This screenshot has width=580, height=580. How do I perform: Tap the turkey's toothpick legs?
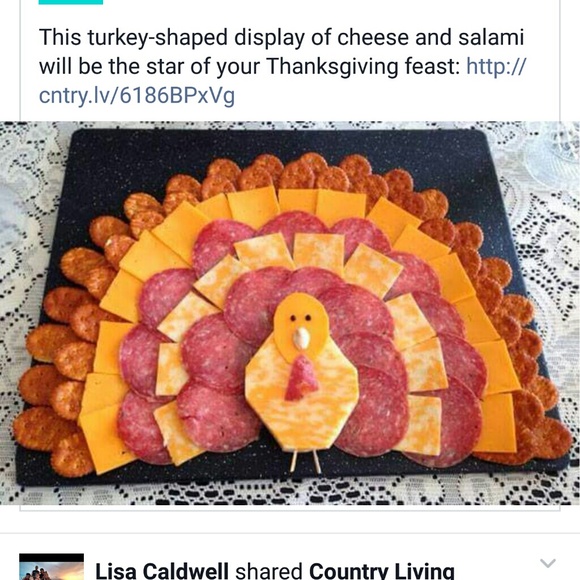click(306, 462)
